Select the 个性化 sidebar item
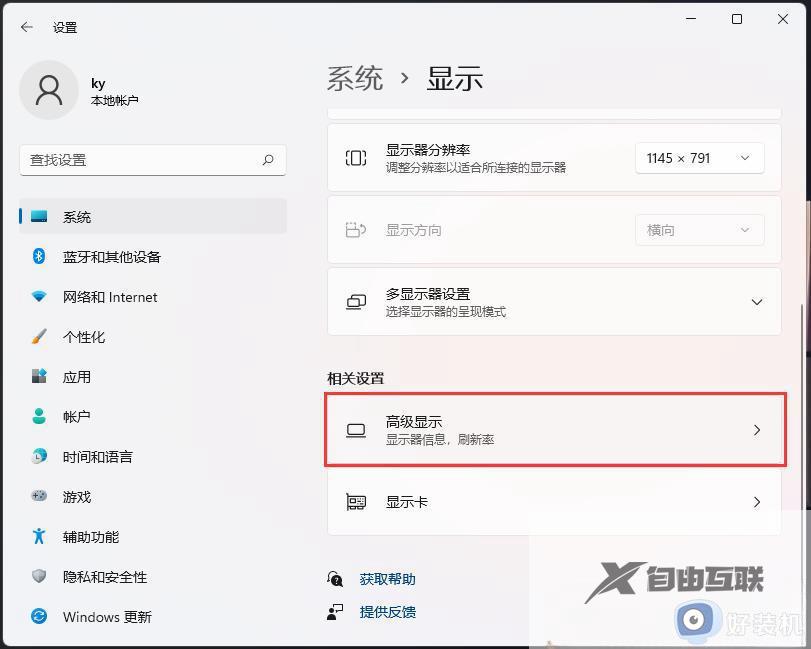The width and height of the screenshot is (811, 649). (78, 337)
